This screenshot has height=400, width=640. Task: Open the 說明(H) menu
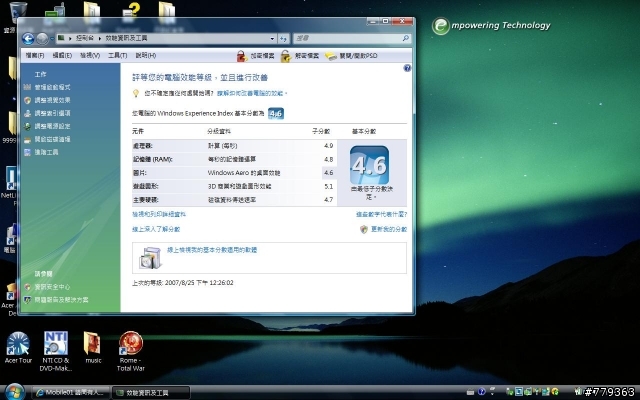click(x=146, y=56)
